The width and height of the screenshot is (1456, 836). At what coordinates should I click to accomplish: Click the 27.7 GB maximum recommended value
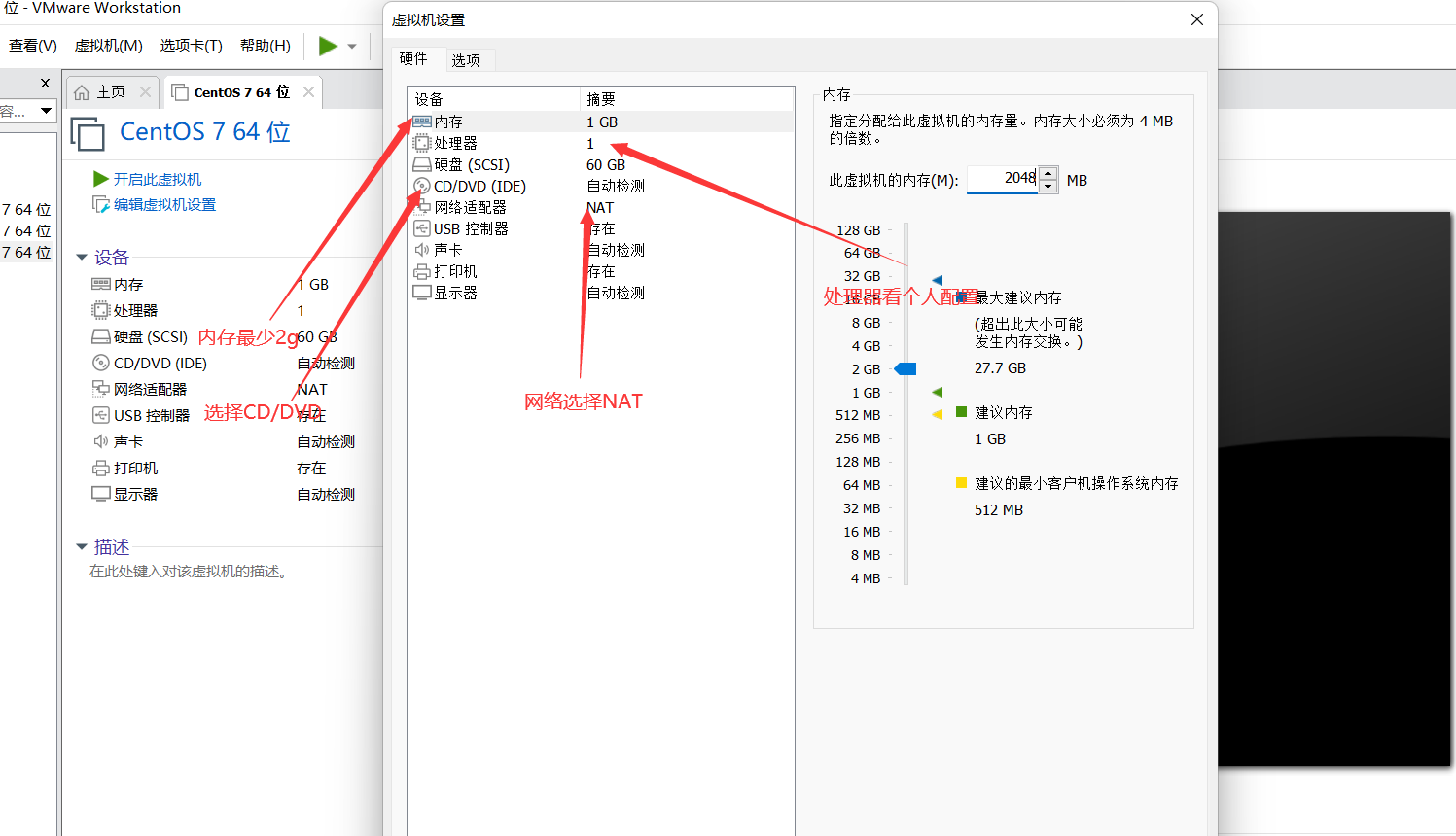pyautogui.click(x=1000, y=368)
